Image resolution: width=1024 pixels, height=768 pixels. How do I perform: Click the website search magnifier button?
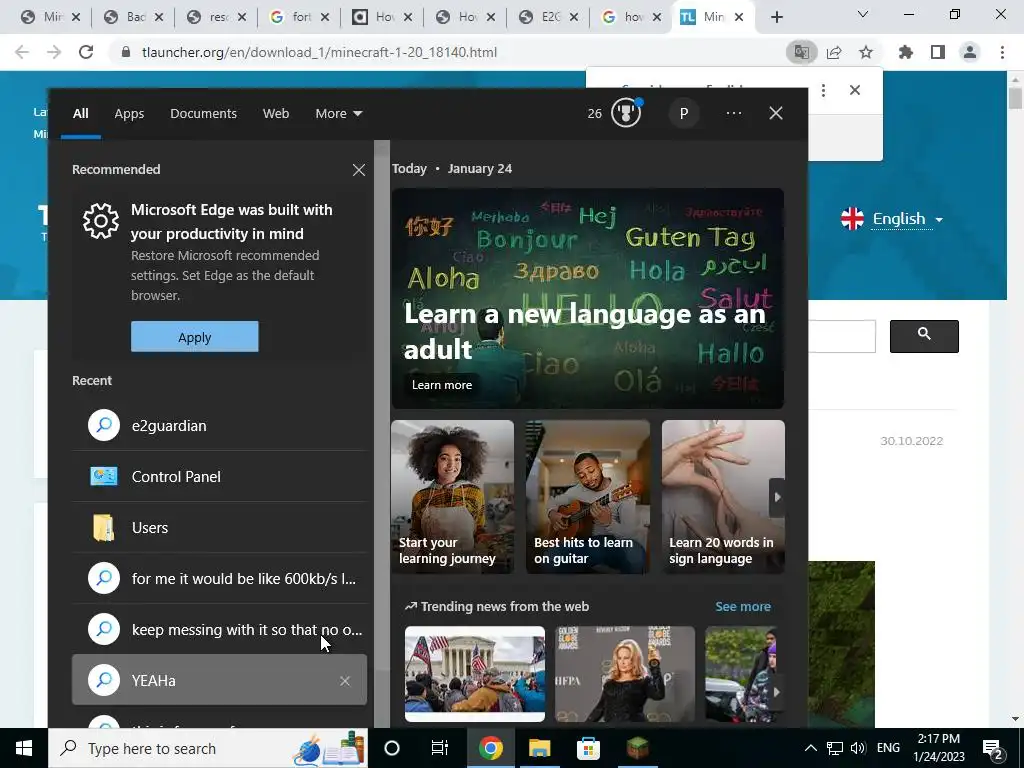coord(924,336)
